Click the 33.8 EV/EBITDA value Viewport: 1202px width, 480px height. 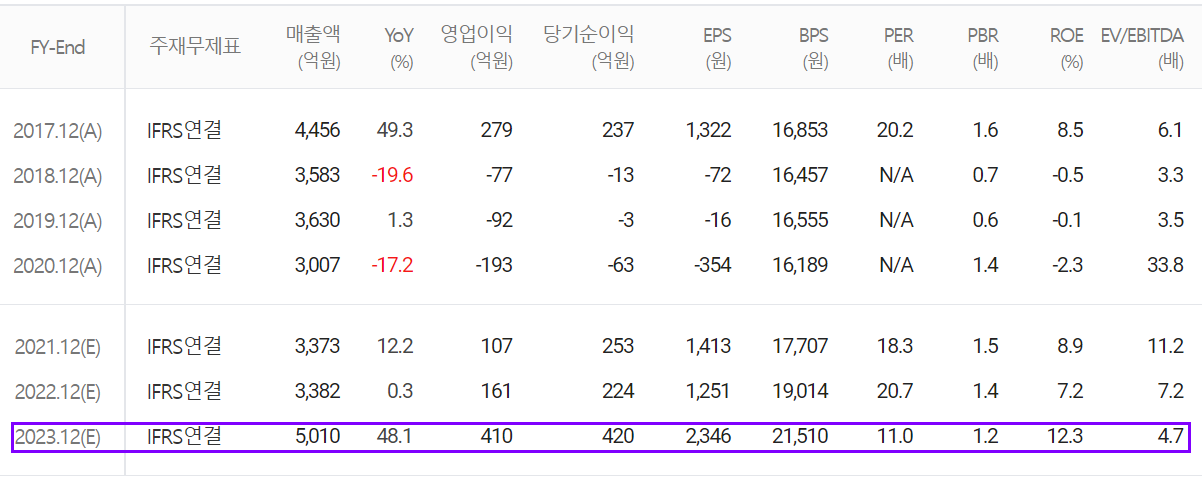[1167, 265]
